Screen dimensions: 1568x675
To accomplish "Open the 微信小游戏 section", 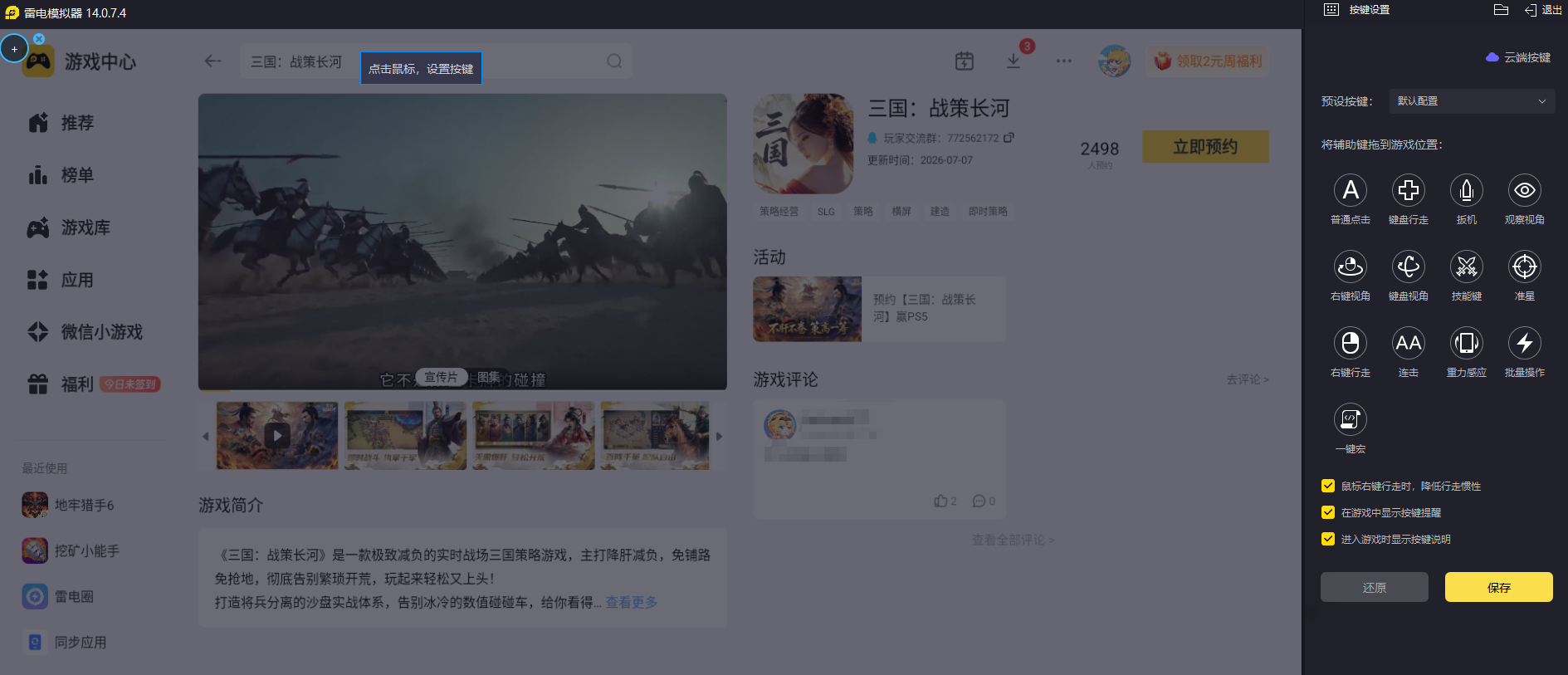I will [x=85, y=332].
